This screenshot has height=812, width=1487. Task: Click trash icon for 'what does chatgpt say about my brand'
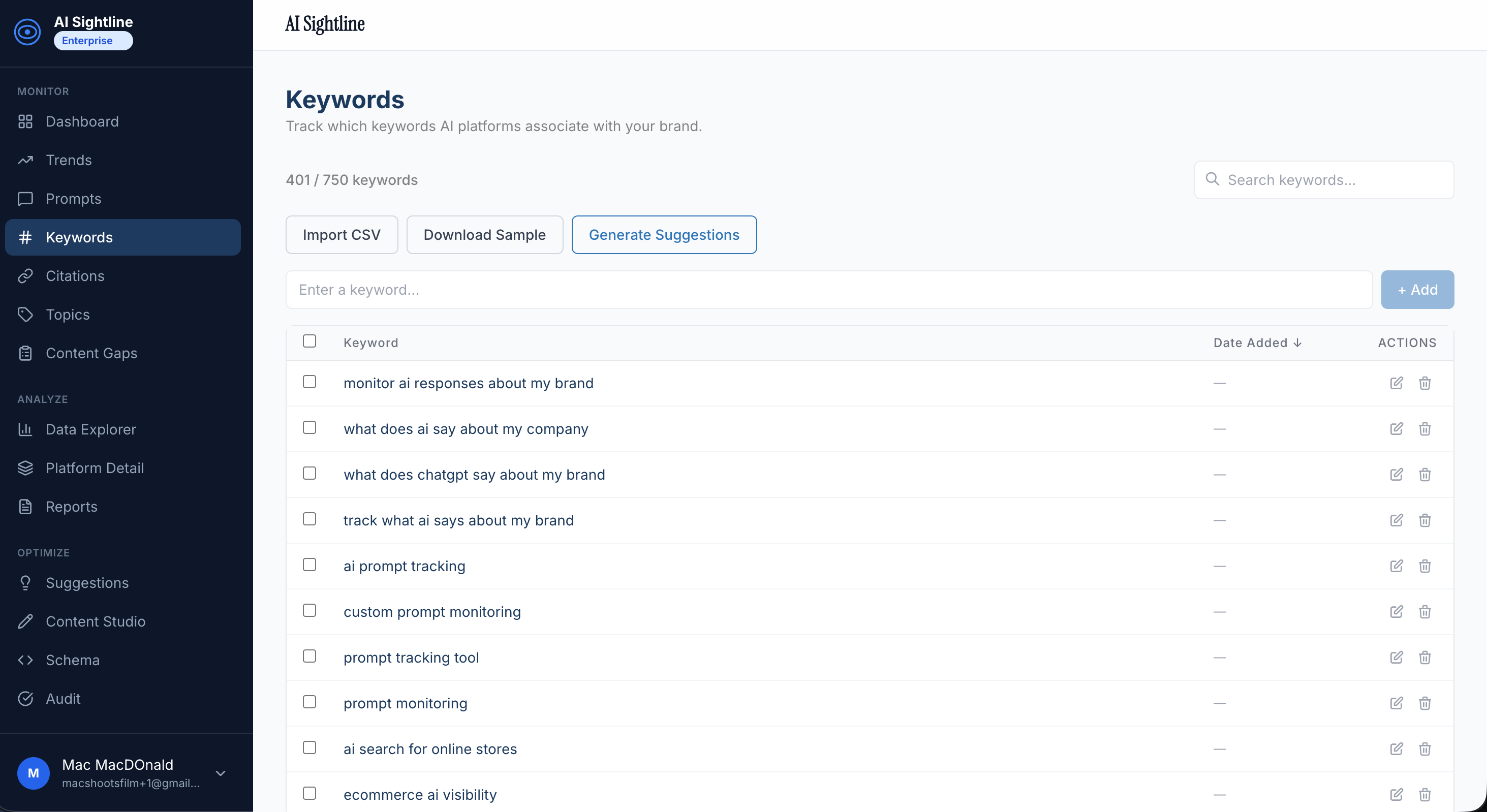(x=1424, y=475)
